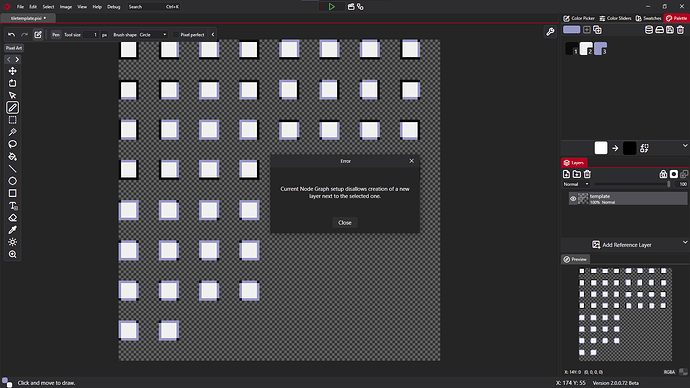The image size is (690, 388).
Task: Collapse the Add Reference Layer section
Action: [685, 242]
